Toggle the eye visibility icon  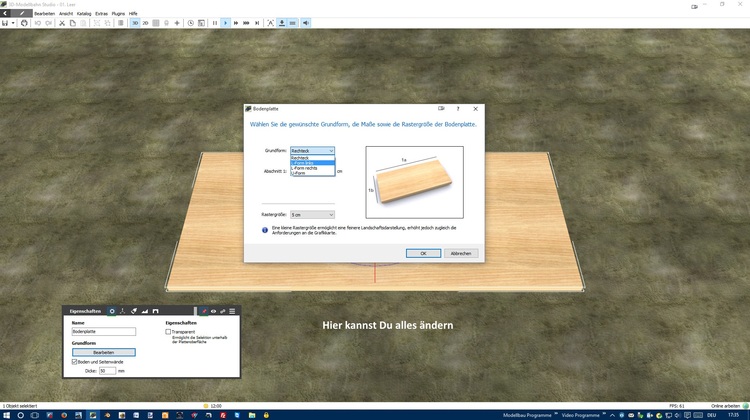(x=213, y=311)
